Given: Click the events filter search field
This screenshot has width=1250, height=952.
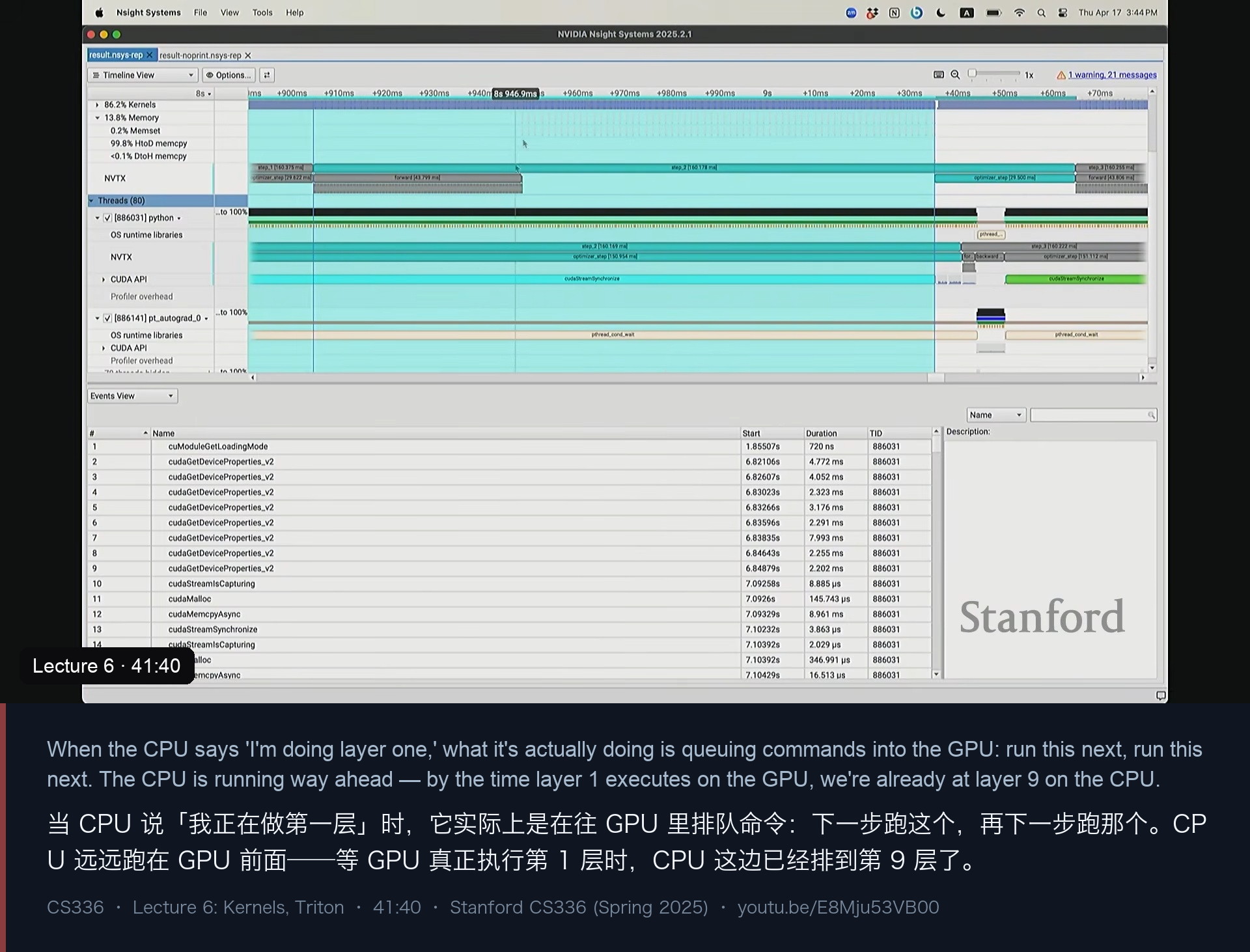Looking at the screenshot, I should click(x=1094, y=415).
